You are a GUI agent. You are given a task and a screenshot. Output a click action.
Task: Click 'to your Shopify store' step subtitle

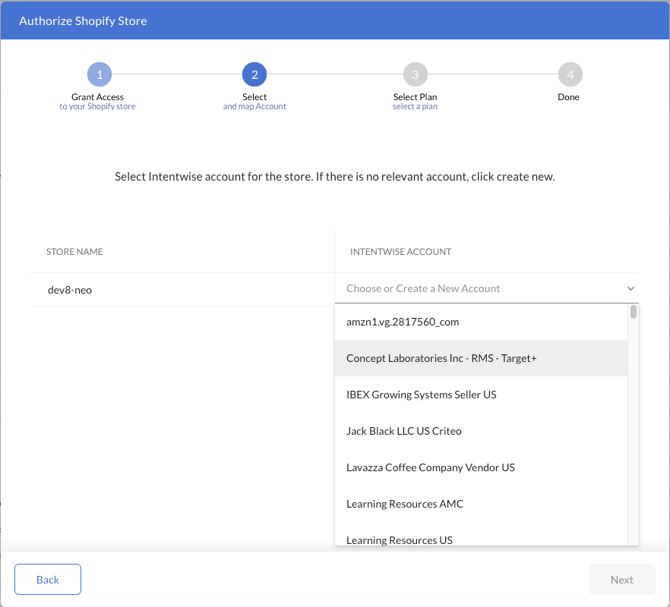(97, 106)
